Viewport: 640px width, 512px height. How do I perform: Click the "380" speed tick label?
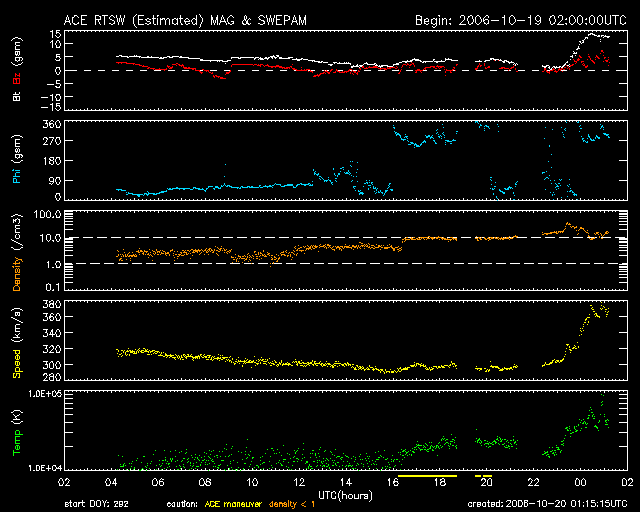pos(52,304)
